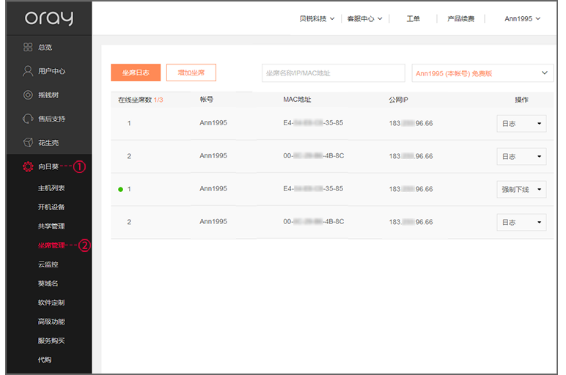Click the 花生壳 sidebar label
This screenshot has width=566, height=375.
(48, 143)
